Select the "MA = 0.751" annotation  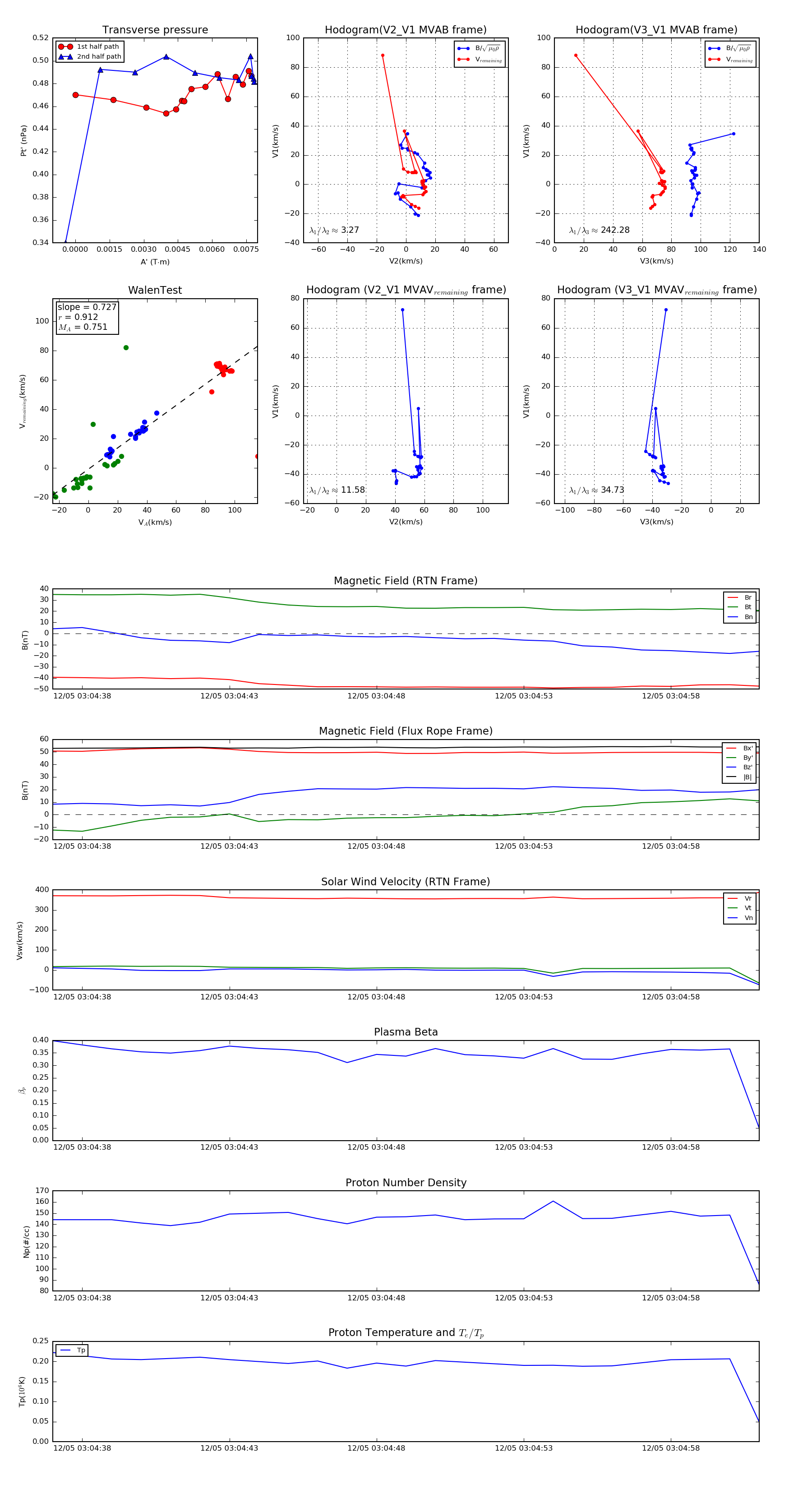(83, 327)
